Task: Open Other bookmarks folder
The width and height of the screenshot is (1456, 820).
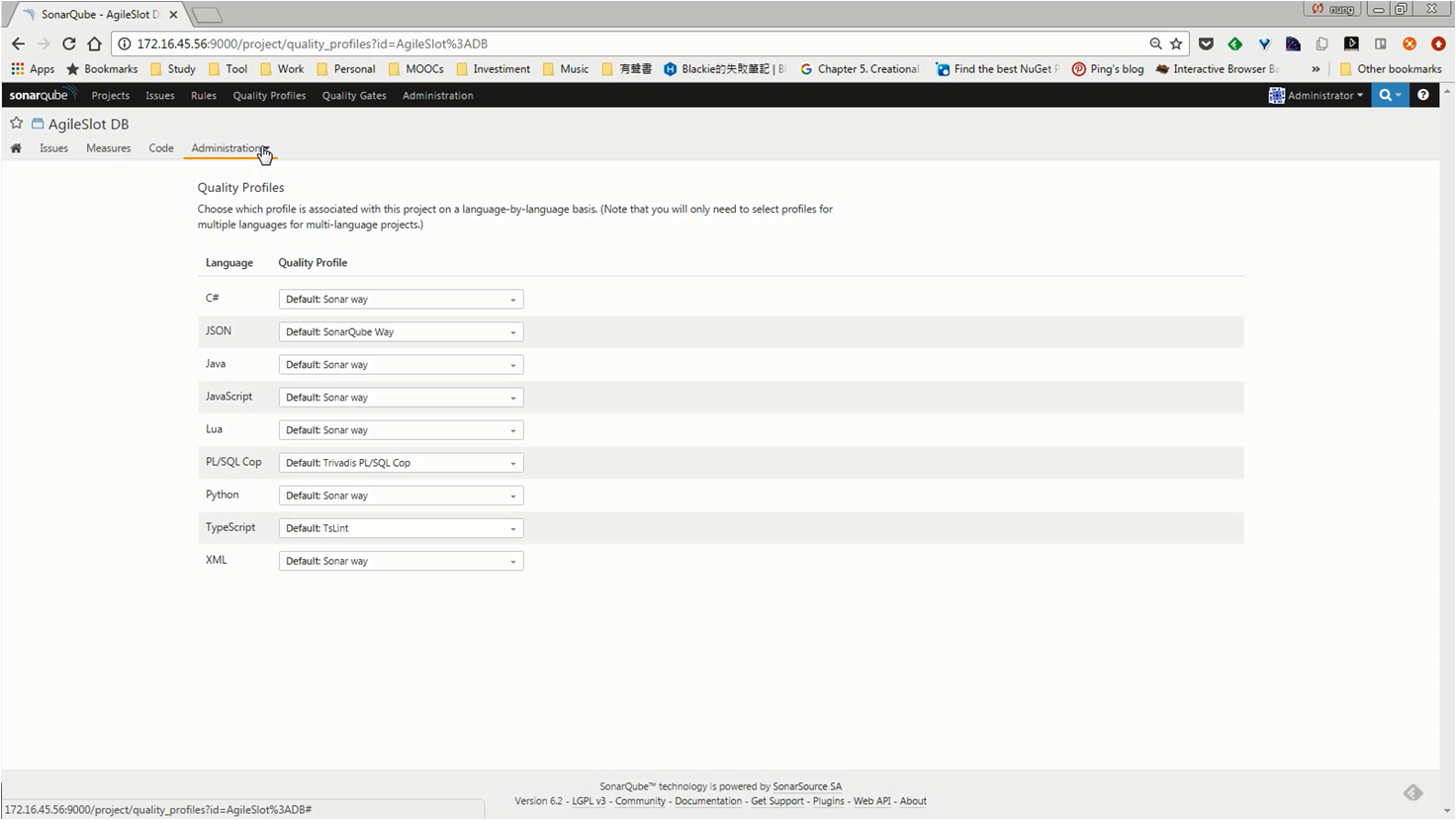Action: 1390,69
